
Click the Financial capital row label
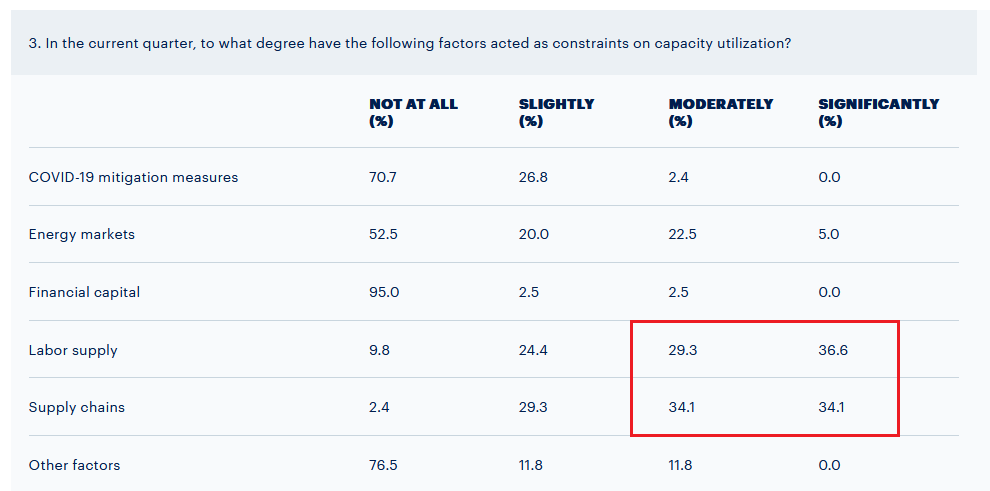[84, 292]
